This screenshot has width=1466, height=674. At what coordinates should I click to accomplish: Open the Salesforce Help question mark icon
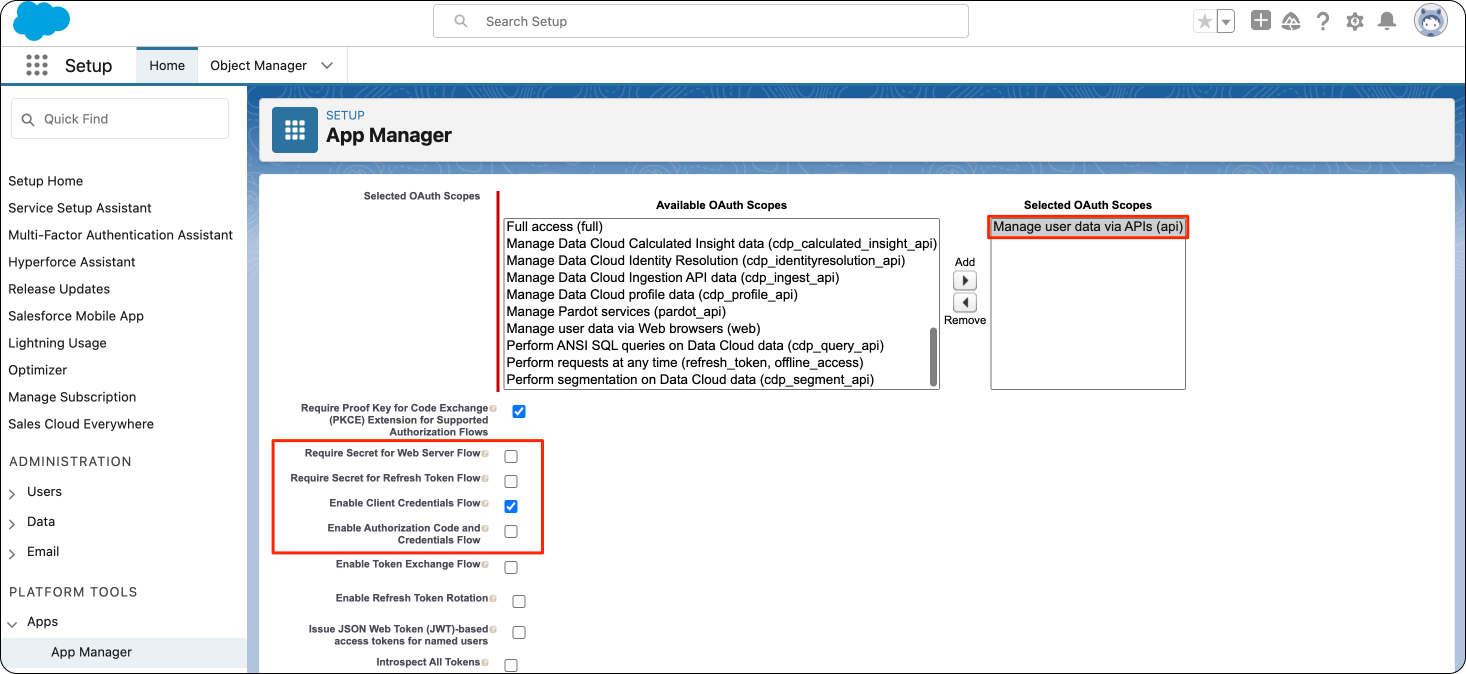(x=1323, y=20)
